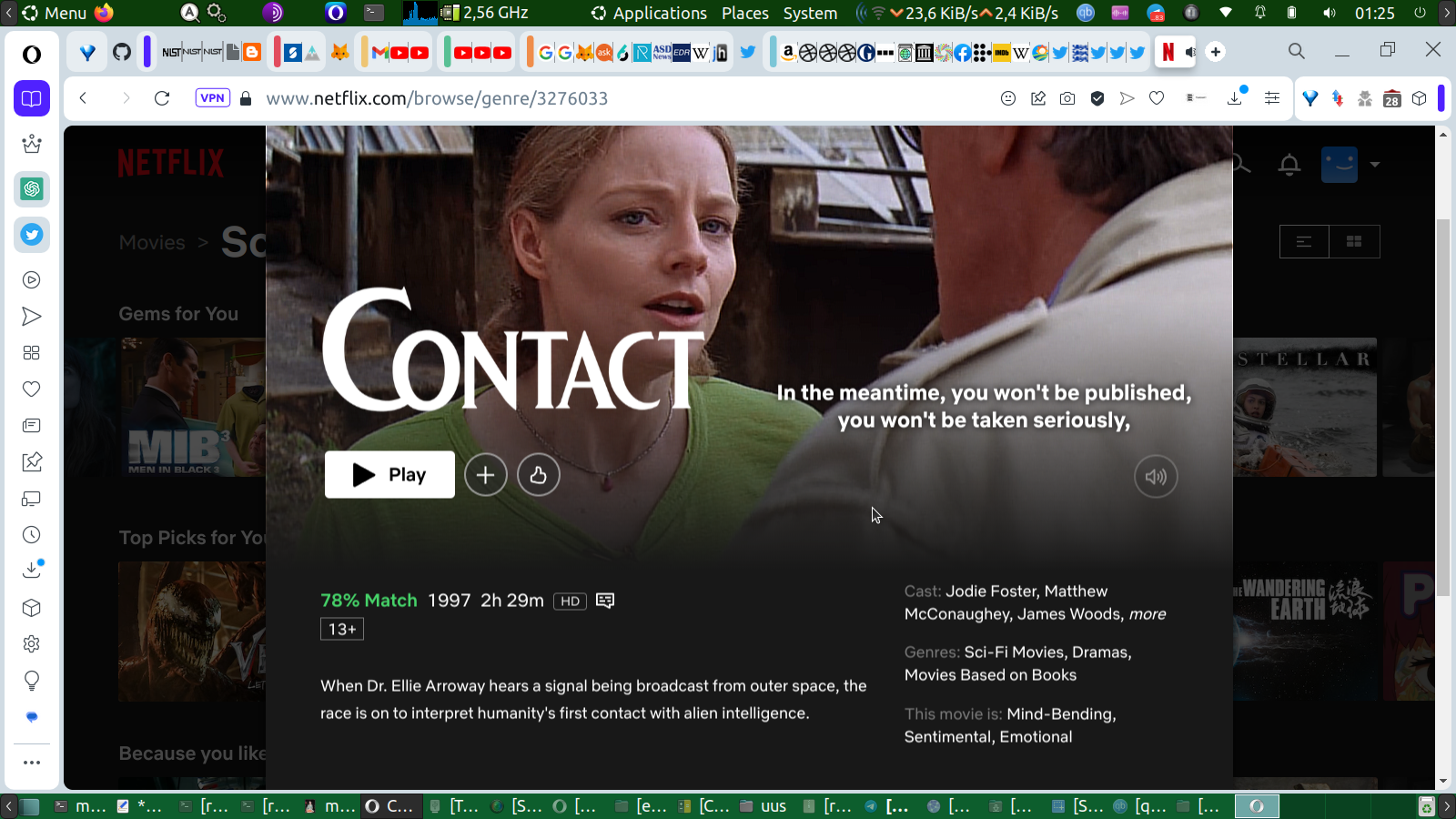This screenshot has height=819, width=1456.
Task: Open subtitles info icon next to HD badge
Action: pyautogui.click(x=605, y=601)
